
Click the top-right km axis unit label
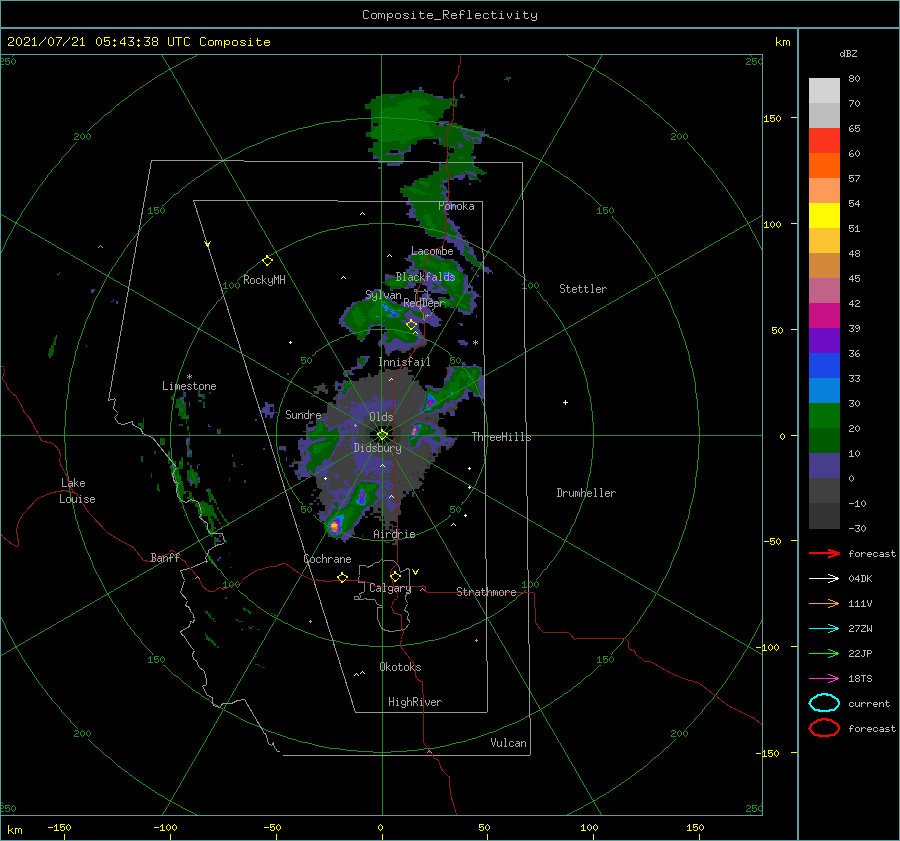[x=782, y=42]
